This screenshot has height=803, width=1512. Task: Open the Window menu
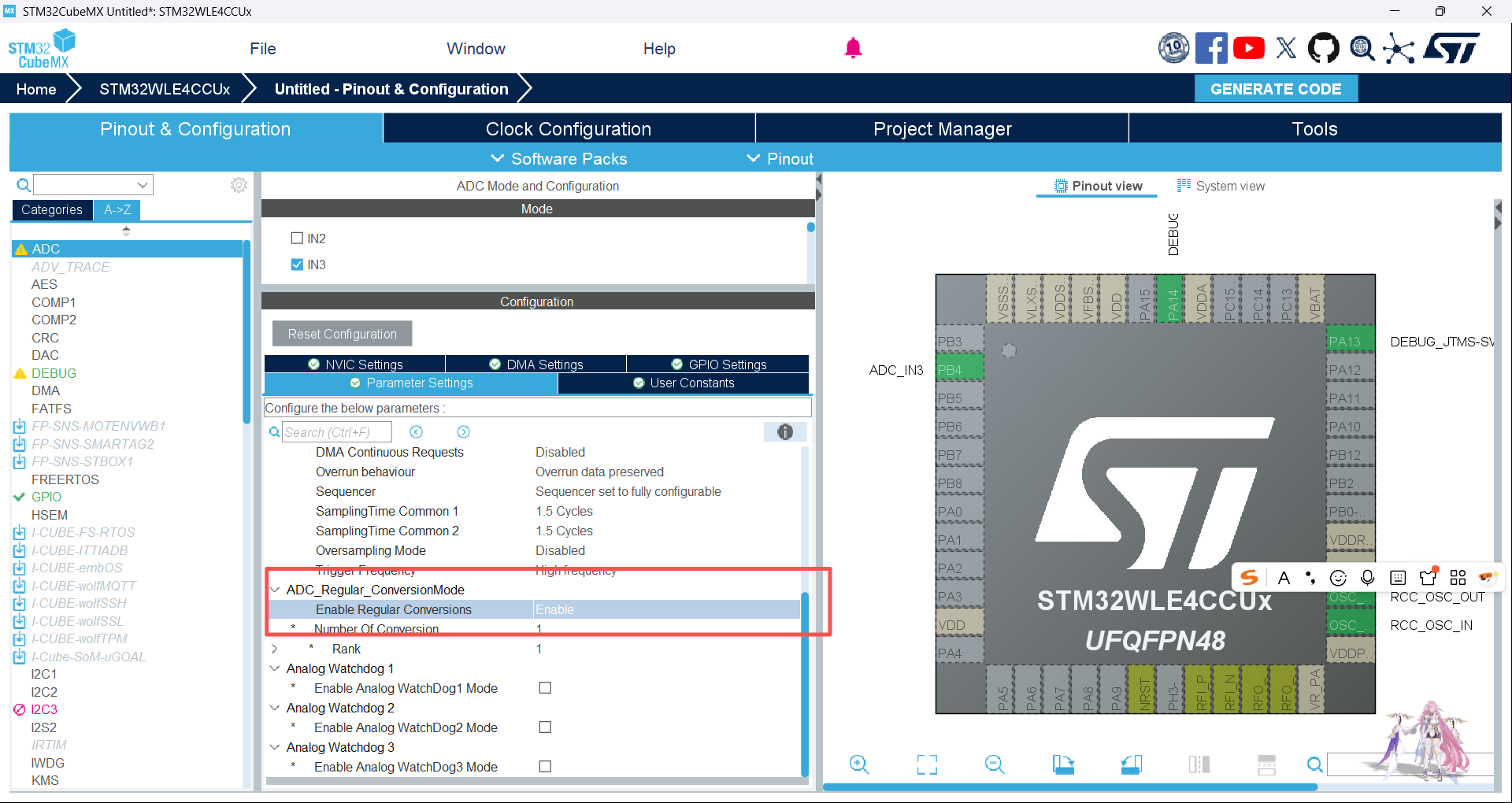[x=476, y=49]
